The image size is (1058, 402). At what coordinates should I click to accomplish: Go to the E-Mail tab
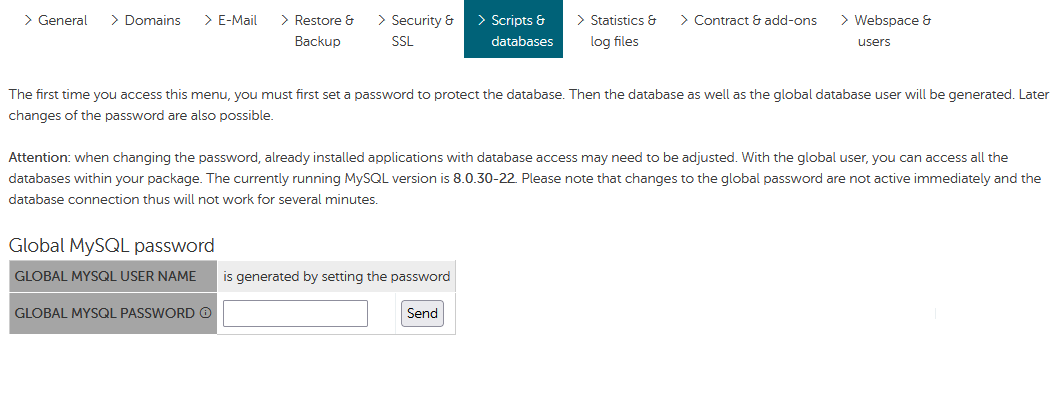[238, 20]
